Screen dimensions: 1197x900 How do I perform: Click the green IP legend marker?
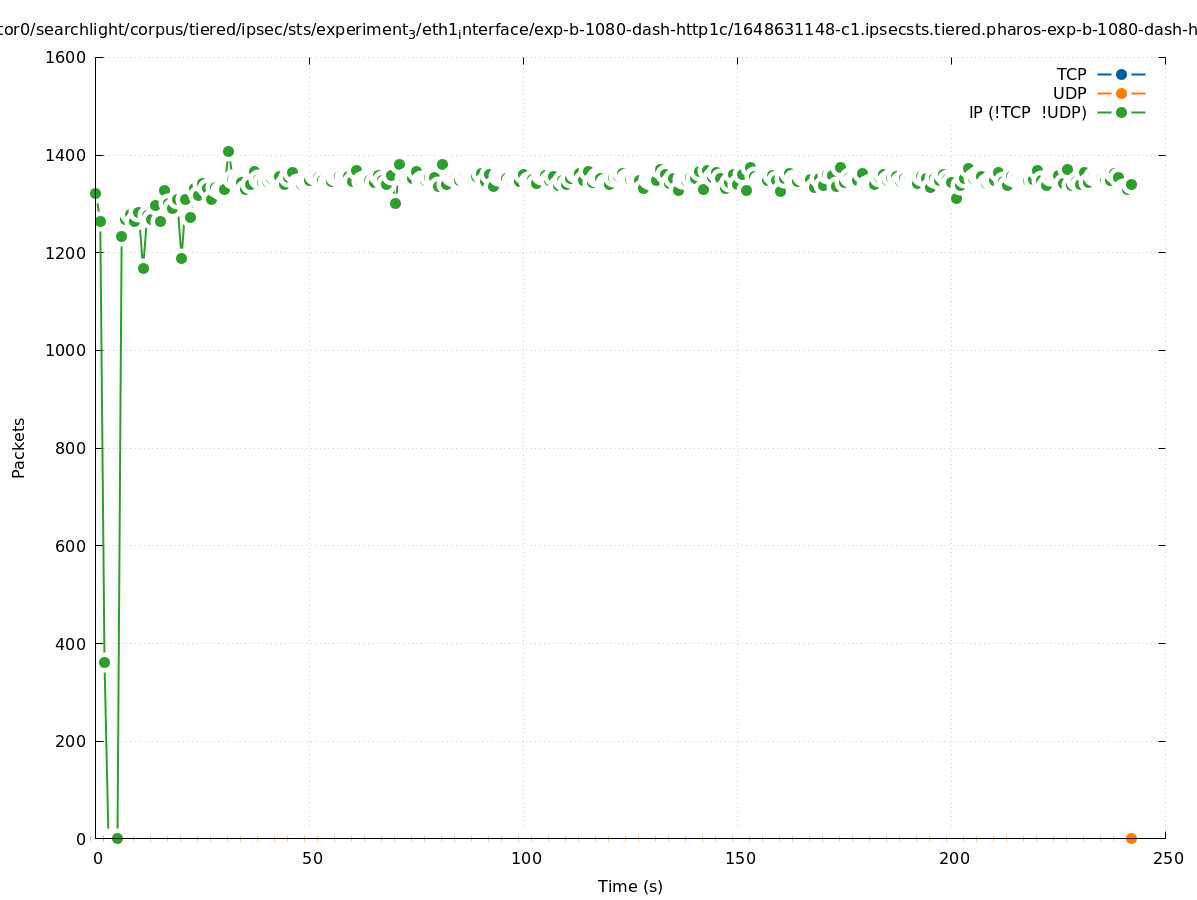click(x=1121, y=112)
